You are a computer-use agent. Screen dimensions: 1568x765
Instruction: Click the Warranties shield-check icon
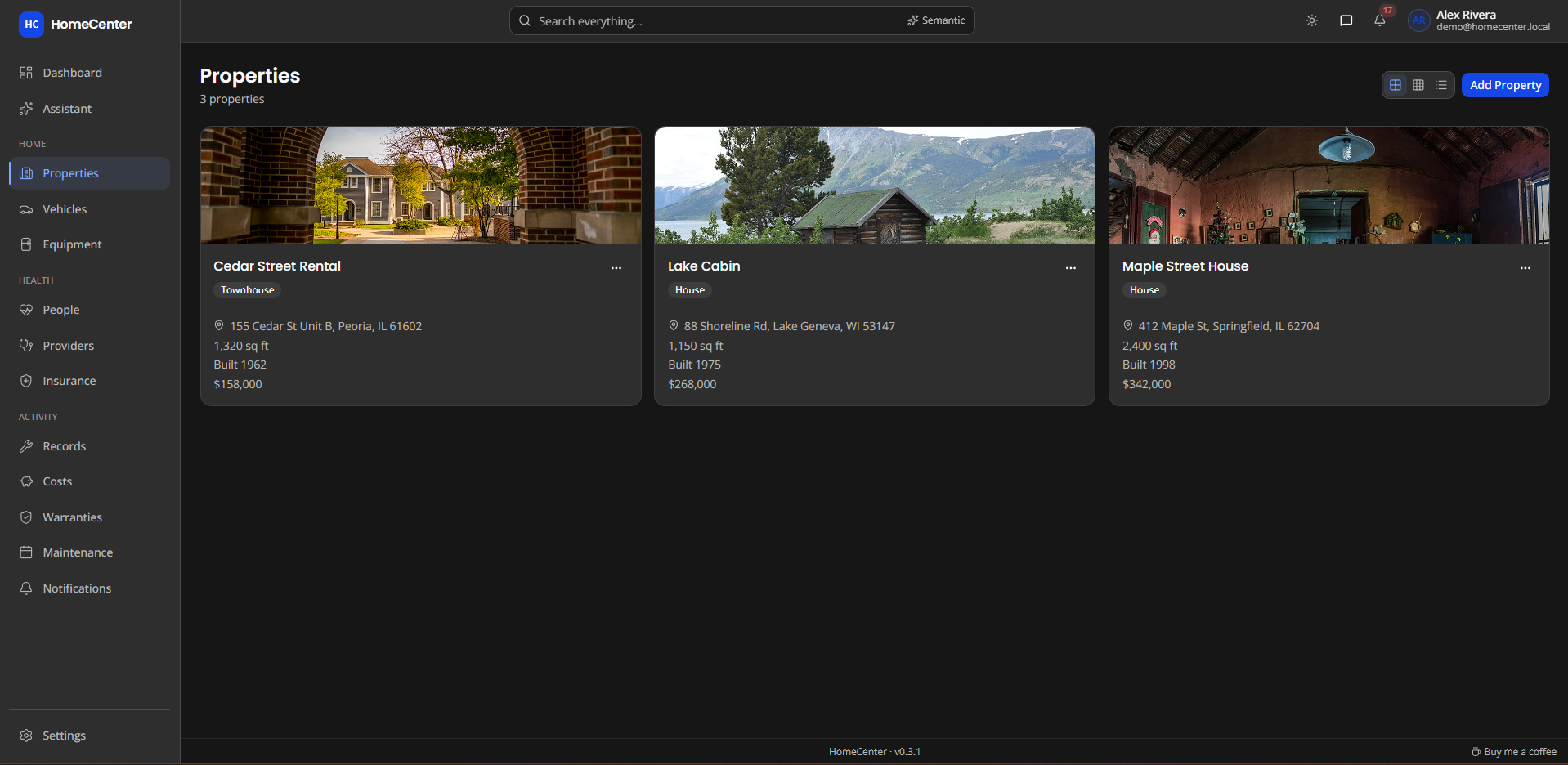point(26,517)
